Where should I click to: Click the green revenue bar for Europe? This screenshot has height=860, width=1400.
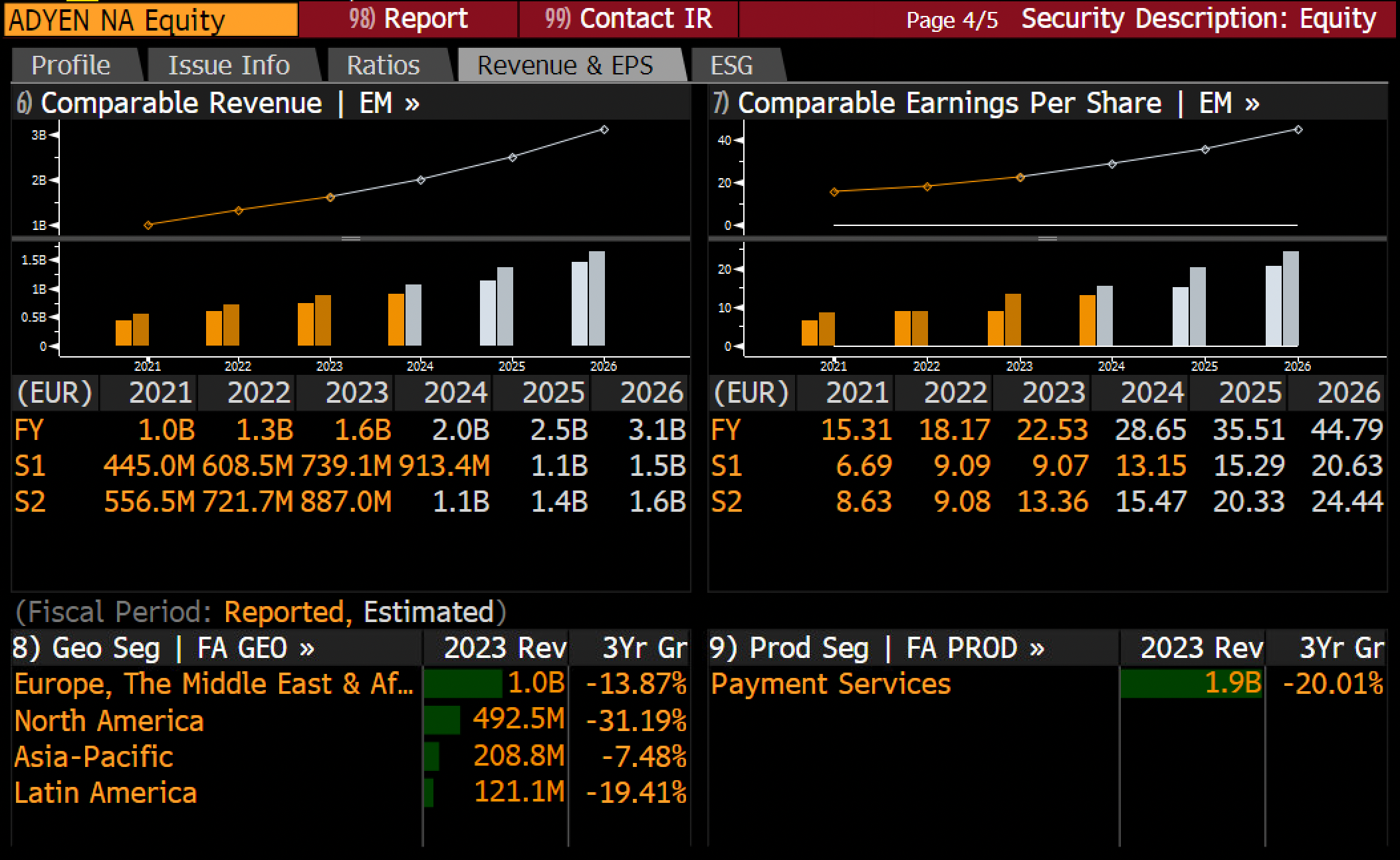[463, 684]
